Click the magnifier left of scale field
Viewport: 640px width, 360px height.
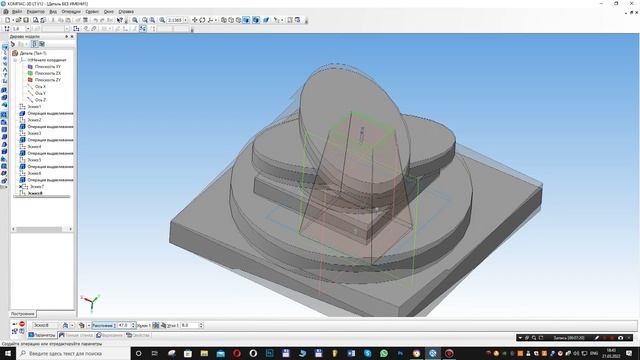(x=162, y=20)
